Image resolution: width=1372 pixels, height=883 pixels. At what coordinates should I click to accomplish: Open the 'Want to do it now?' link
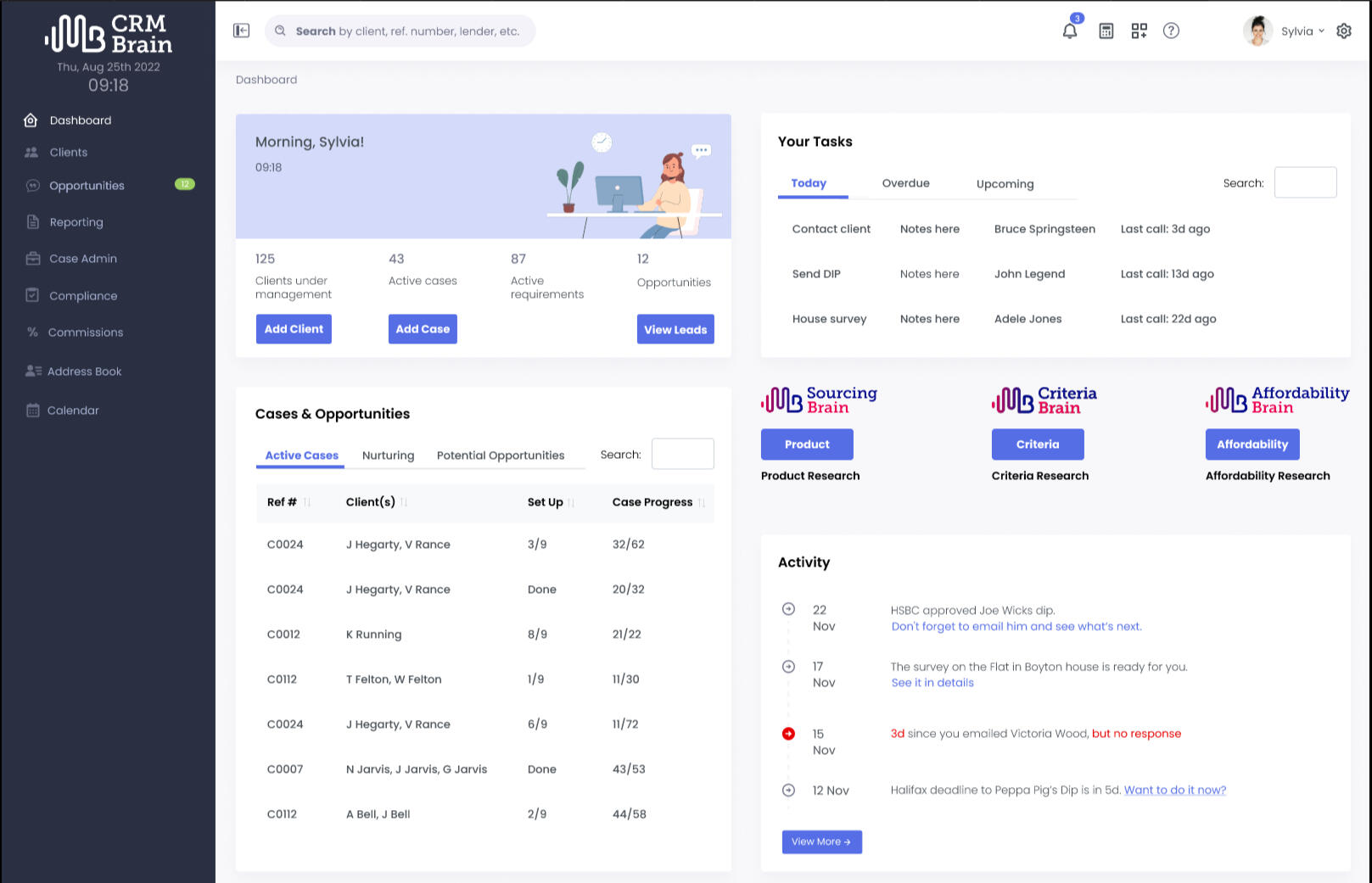coord(1174,790)
